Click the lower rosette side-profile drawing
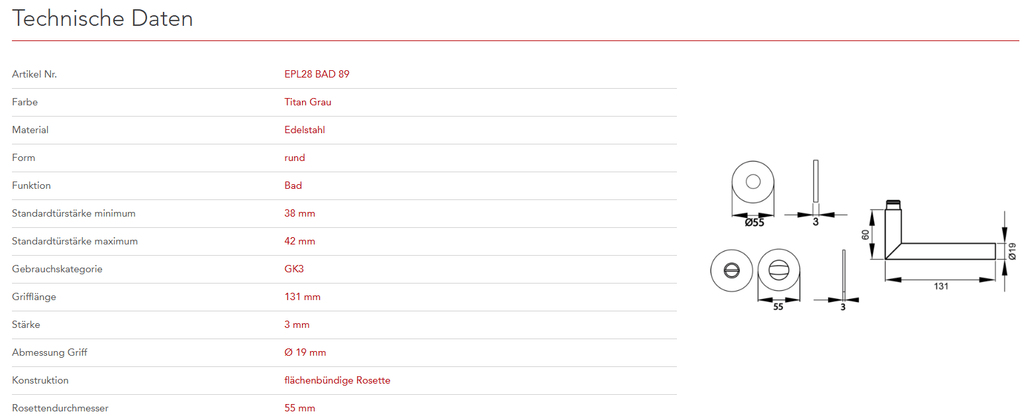 coord(845,272)
